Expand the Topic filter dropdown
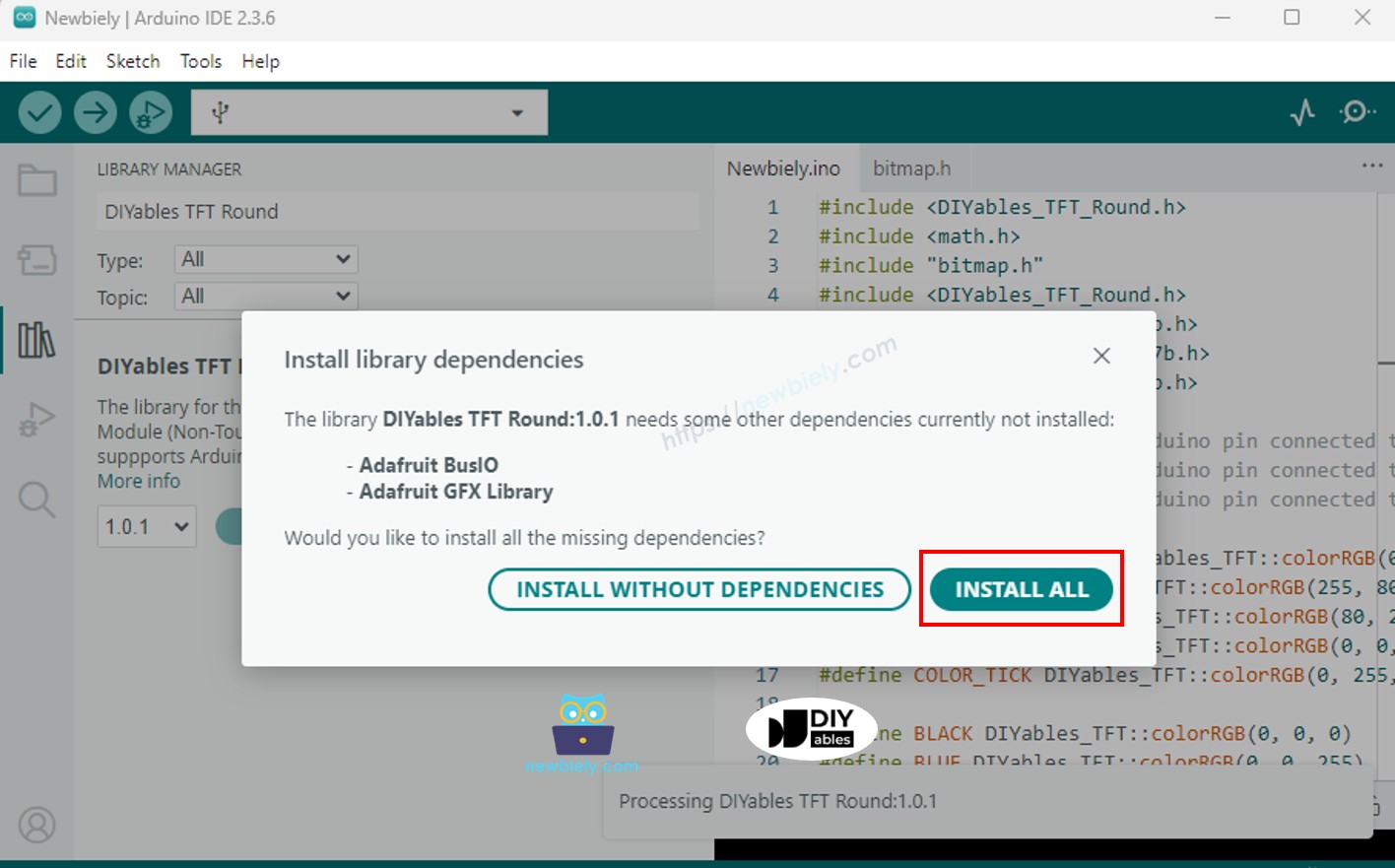The width and height of the screenshot is (1395, 868). coord(265,296)
